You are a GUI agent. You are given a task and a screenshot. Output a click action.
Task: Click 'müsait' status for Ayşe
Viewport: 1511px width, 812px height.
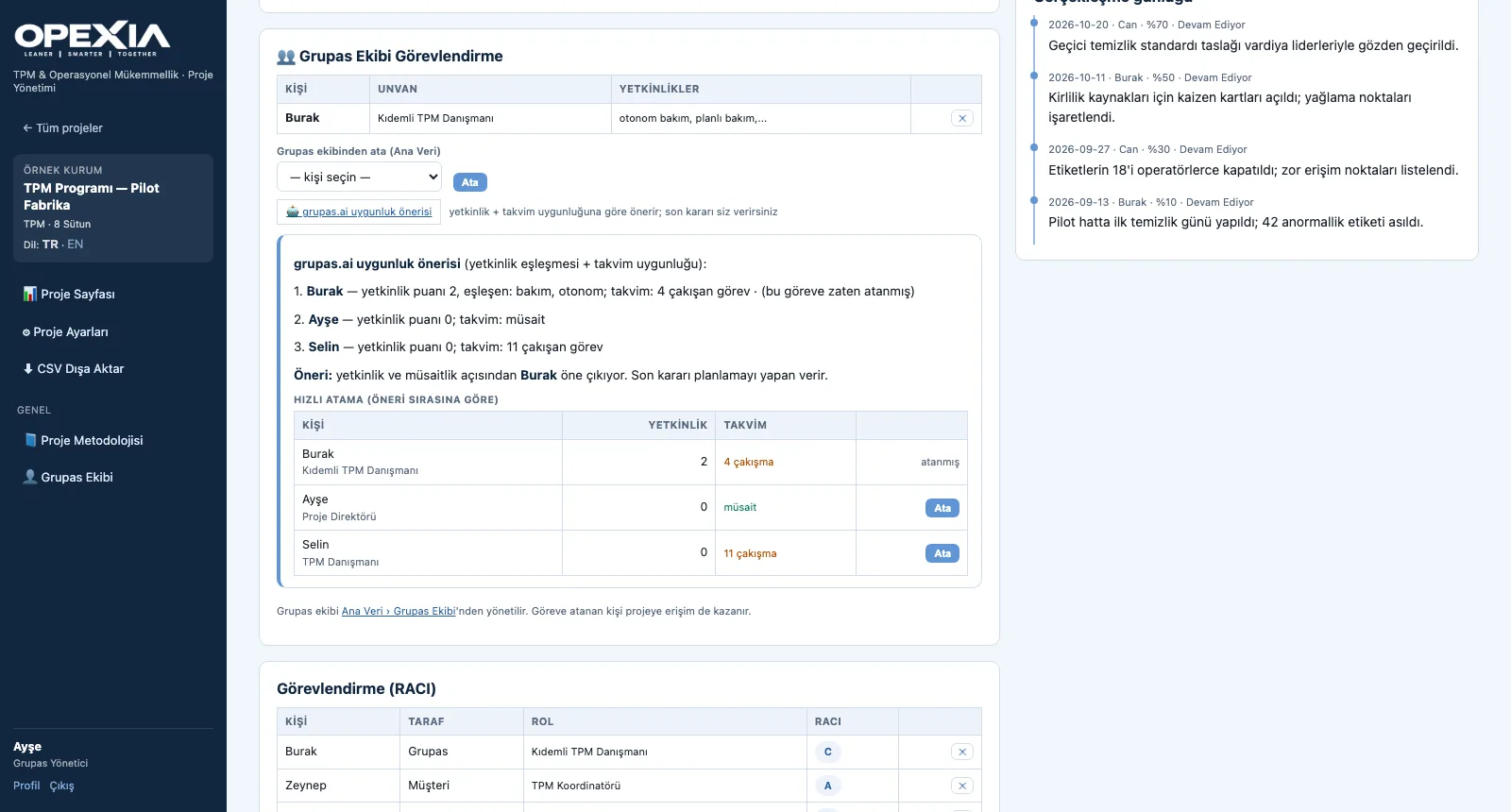pos(740,508)
